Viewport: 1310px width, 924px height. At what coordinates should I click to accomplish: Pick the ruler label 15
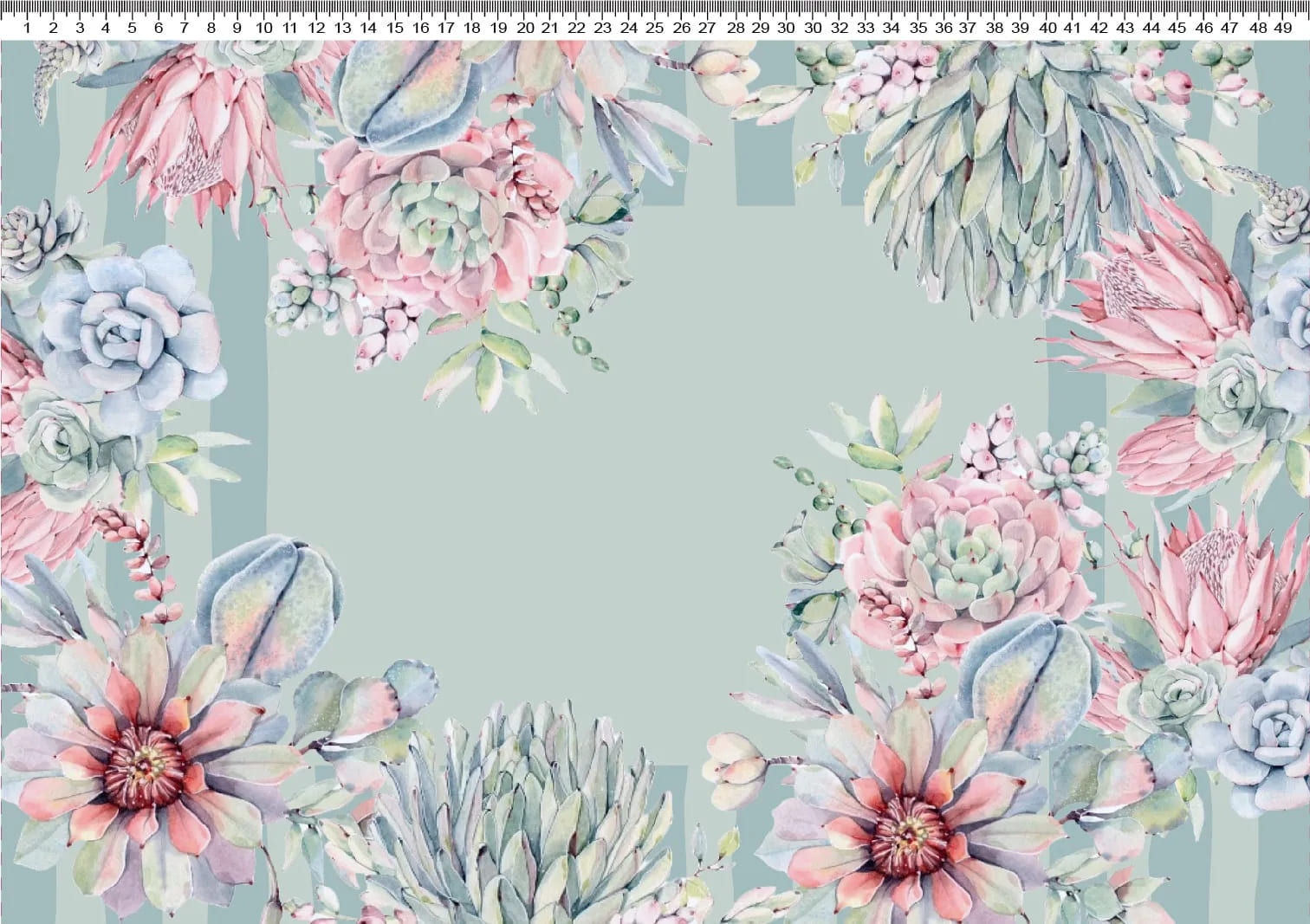pos(394,28)
